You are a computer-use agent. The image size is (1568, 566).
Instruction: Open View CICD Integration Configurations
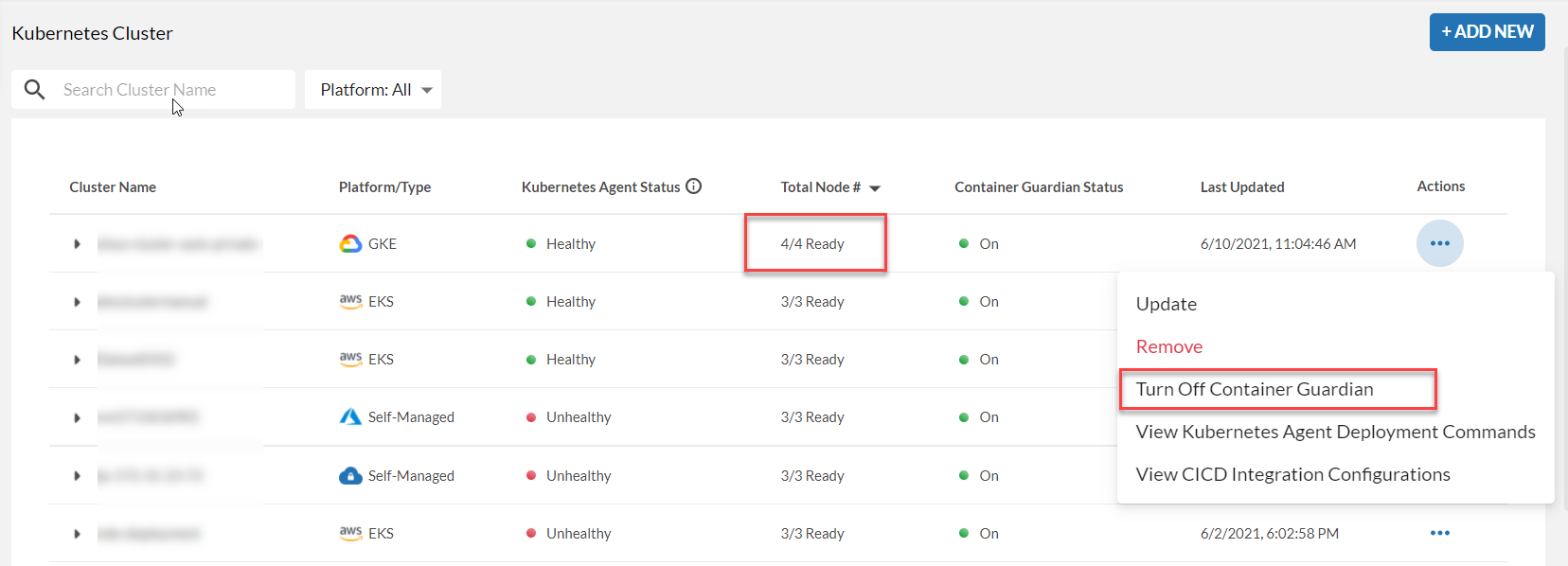(1292, 474)
